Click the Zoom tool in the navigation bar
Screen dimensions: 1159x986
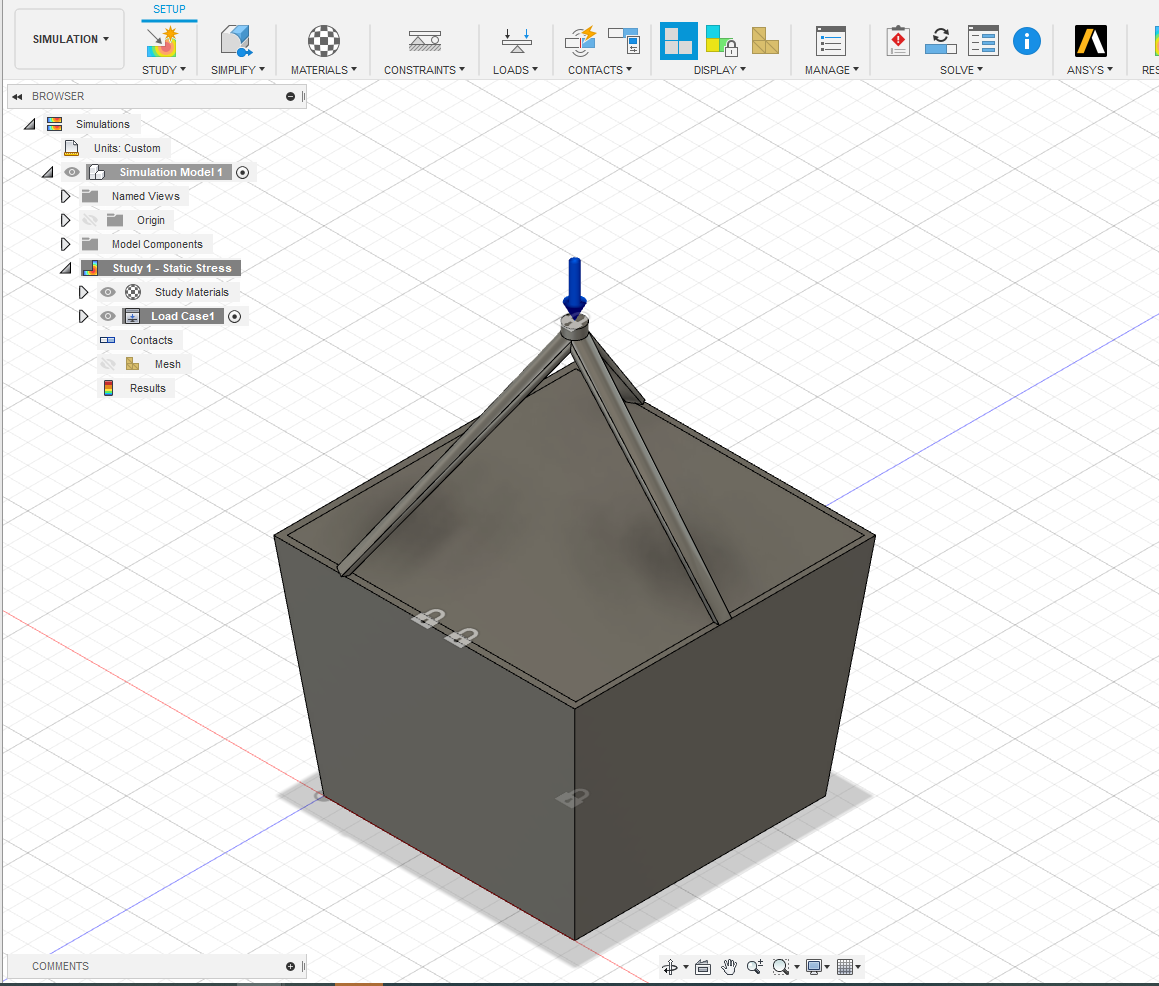(x=755, y=966)
